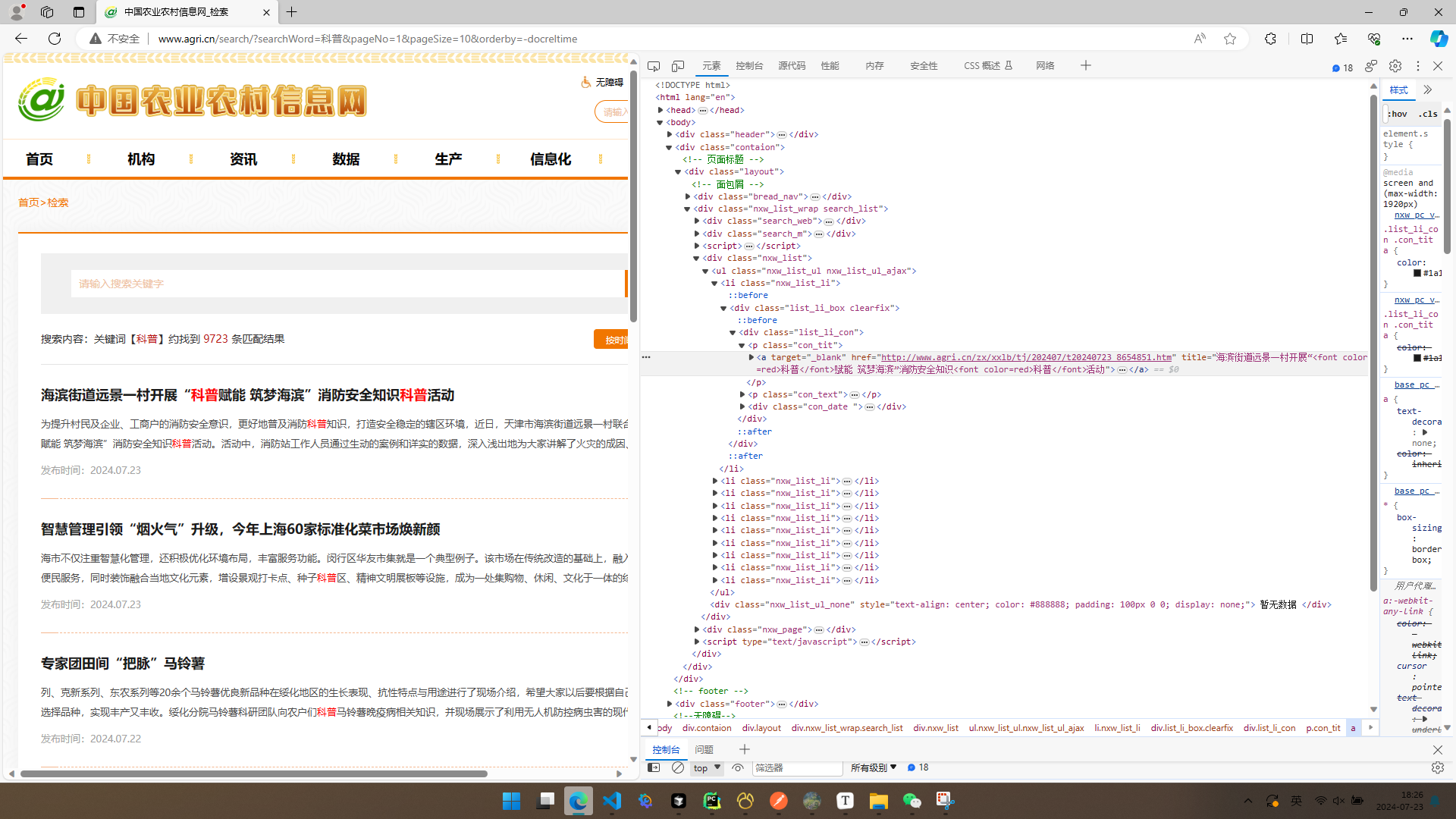Viewport: 1456px width, 819px height.
Task: Click the 信息化 navigation menu item
Action: [x=551, y=159]
